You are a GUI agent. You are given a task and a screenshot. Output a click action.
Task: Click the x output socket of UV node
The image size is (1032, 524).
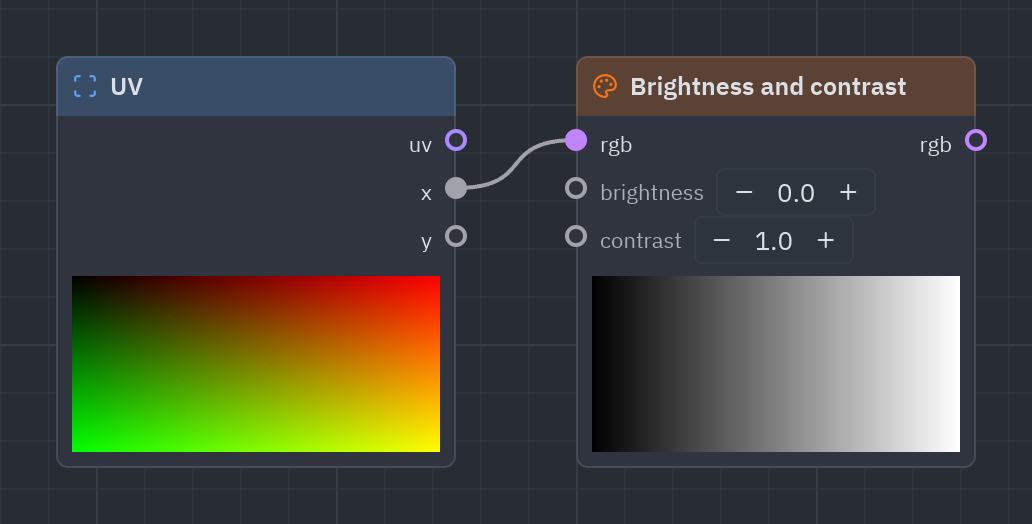click(x=456, y=188)
